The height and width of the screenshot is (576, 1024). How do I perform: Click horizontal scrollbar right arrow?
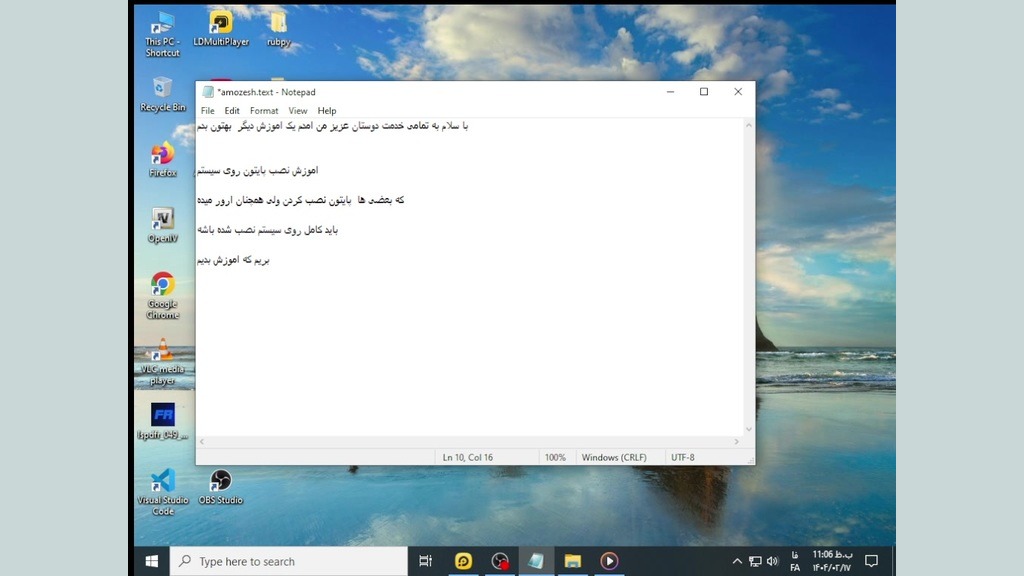tap(737, 442)
